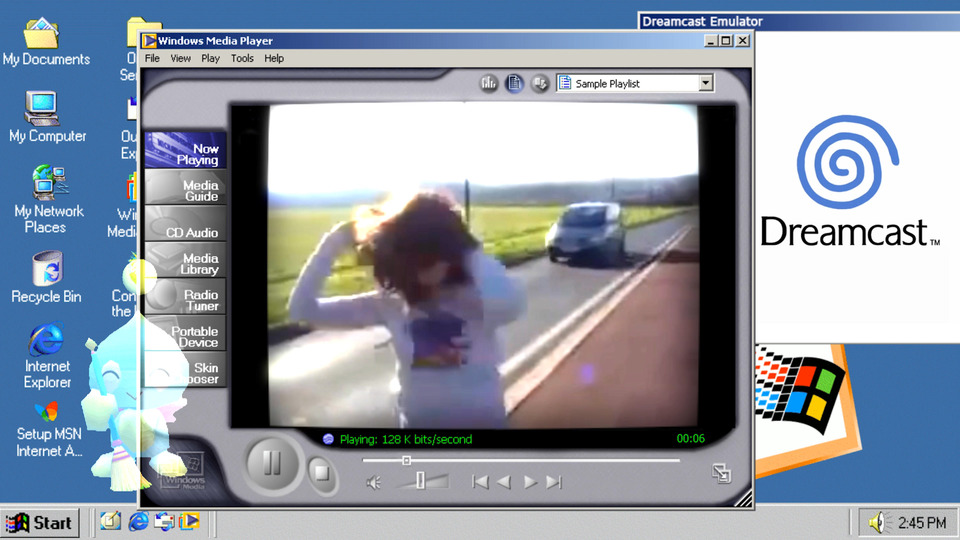The image size is (960, 540).
Task: Close the Windows Media Player window
Action: coord(743,41)
